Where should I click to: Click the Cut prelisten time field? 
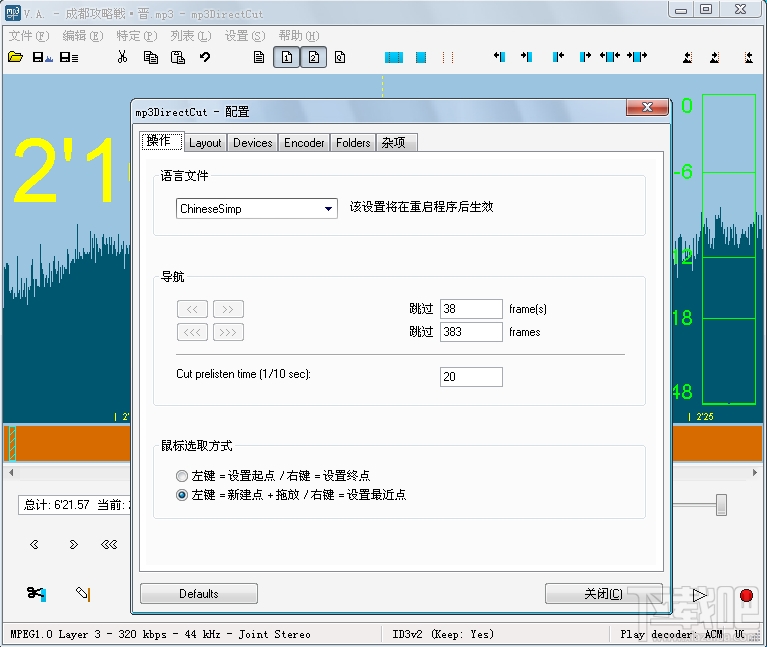tap(471, 377)
